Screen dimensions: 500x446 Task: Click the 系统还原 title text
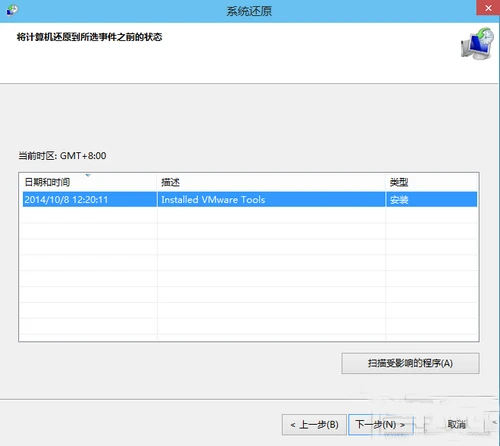[x=249, y=11]
